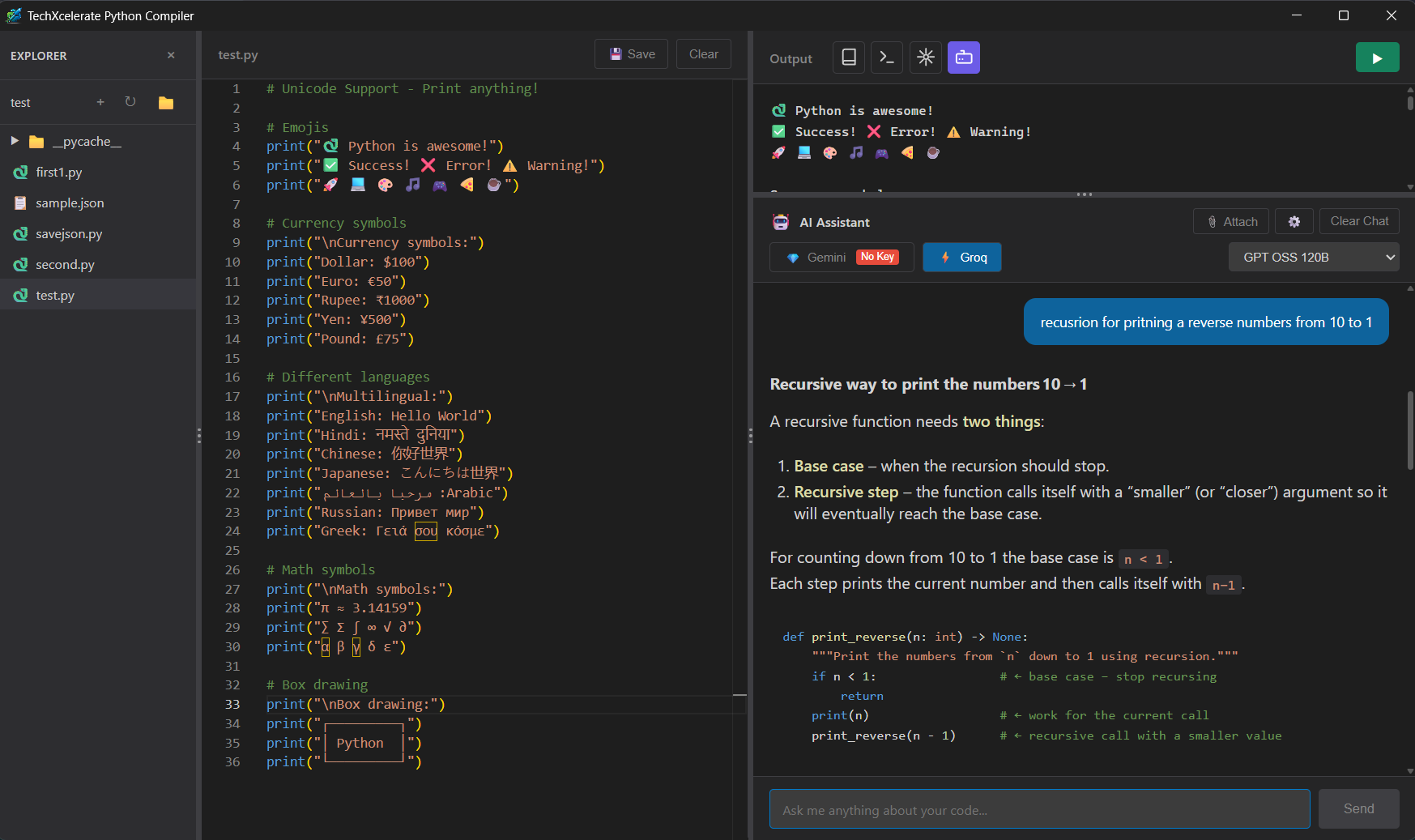This screenshot has height=840, width=1415.
Task: Run the code with the green play button
Action: [1377, 57]
